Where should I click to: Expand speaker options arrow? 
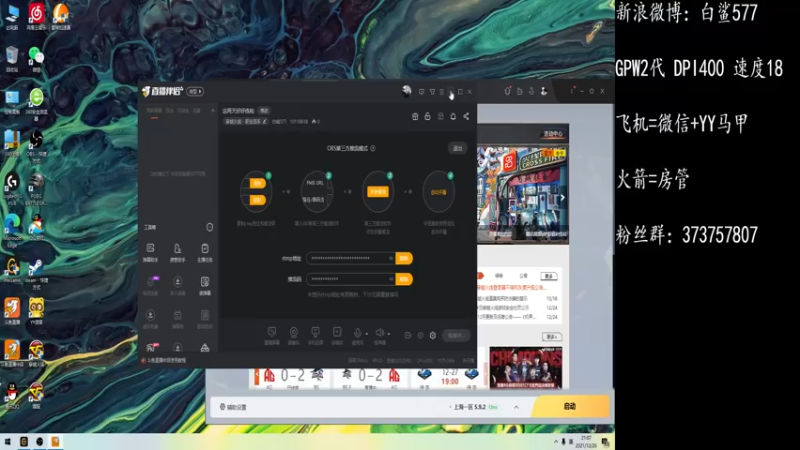[x=389, y=334]
